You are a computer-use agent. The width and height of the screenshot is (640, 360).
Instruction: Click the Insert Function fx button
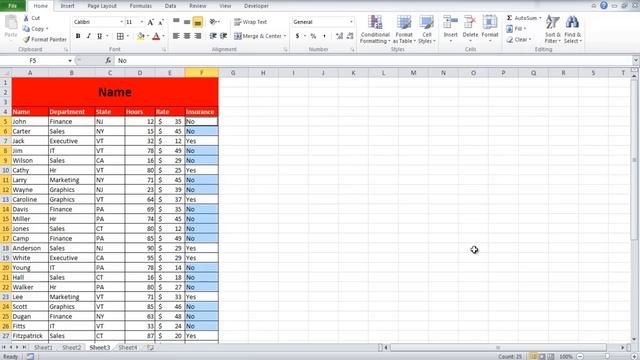tap(108, 60)
